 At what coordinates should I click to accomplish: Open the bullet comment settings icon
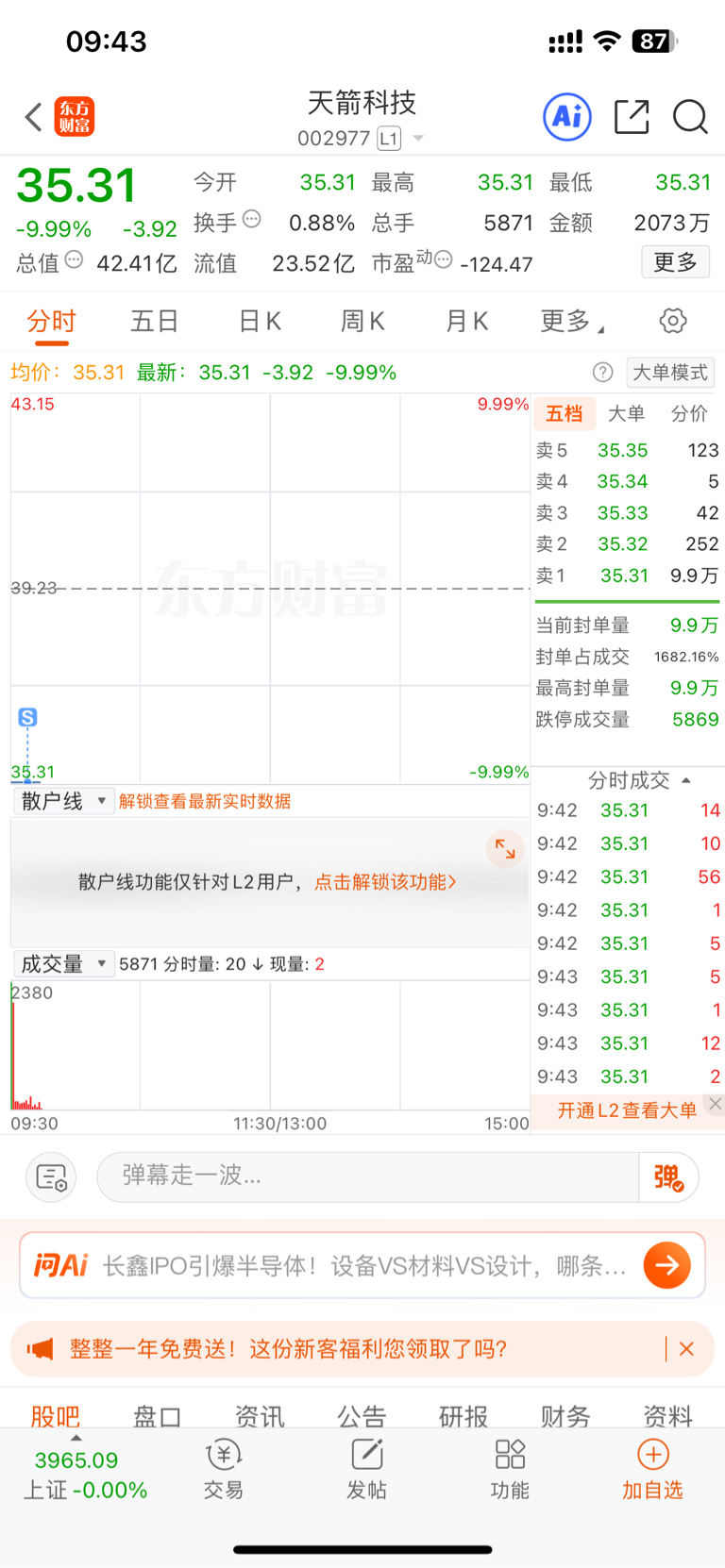[x=51, y=1177]
